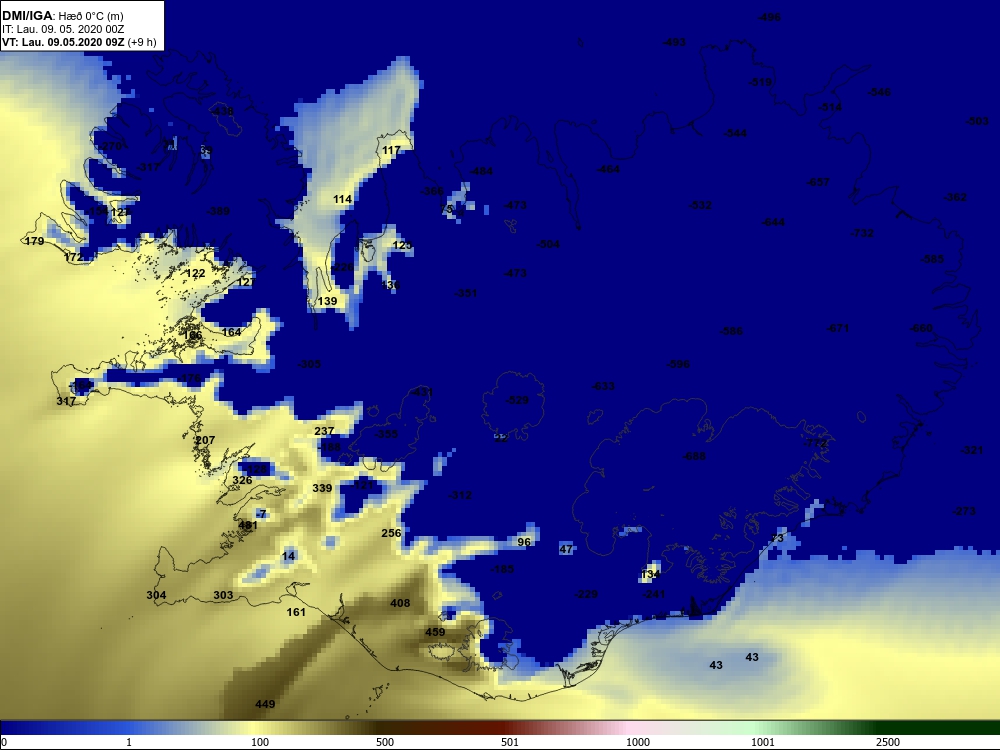Click the "0" label on the color scale
Screen dimensions: 1000x750
click(3, 742)
